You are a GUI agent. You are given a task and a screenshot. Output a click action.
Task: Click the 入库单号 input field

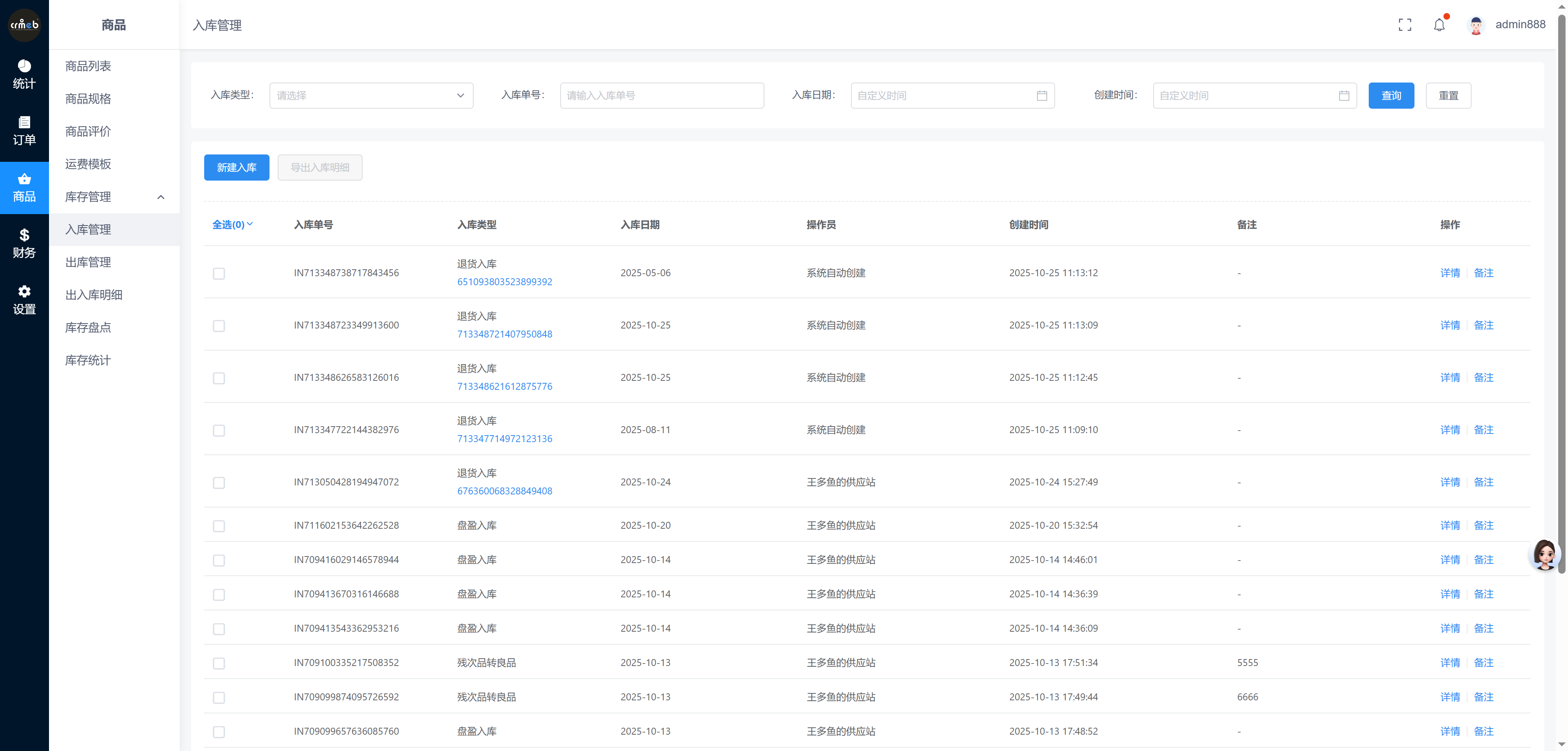point(661,96)
